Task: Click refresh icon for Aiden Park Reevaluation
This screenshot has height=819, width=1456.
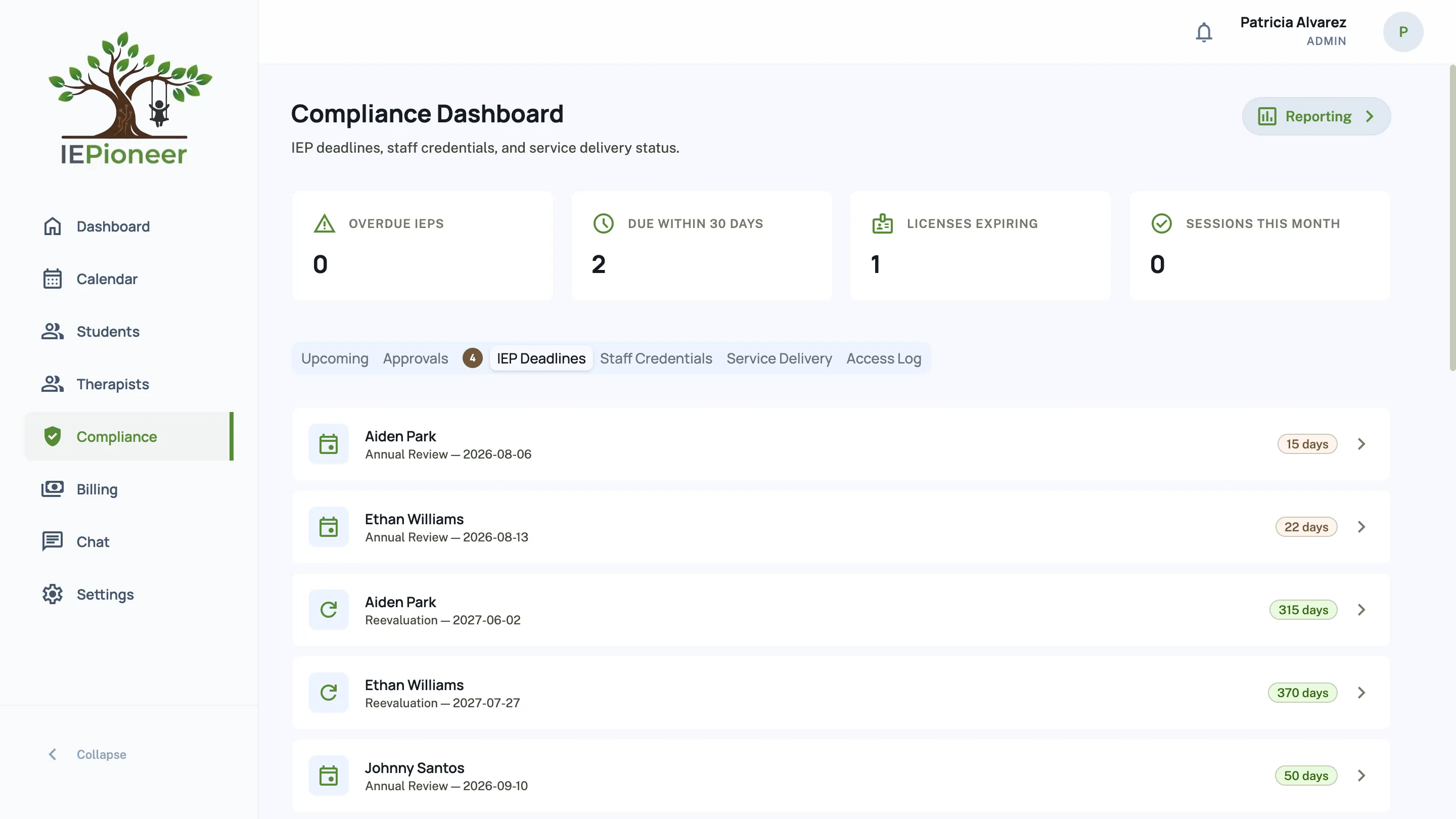Action: 329,610
